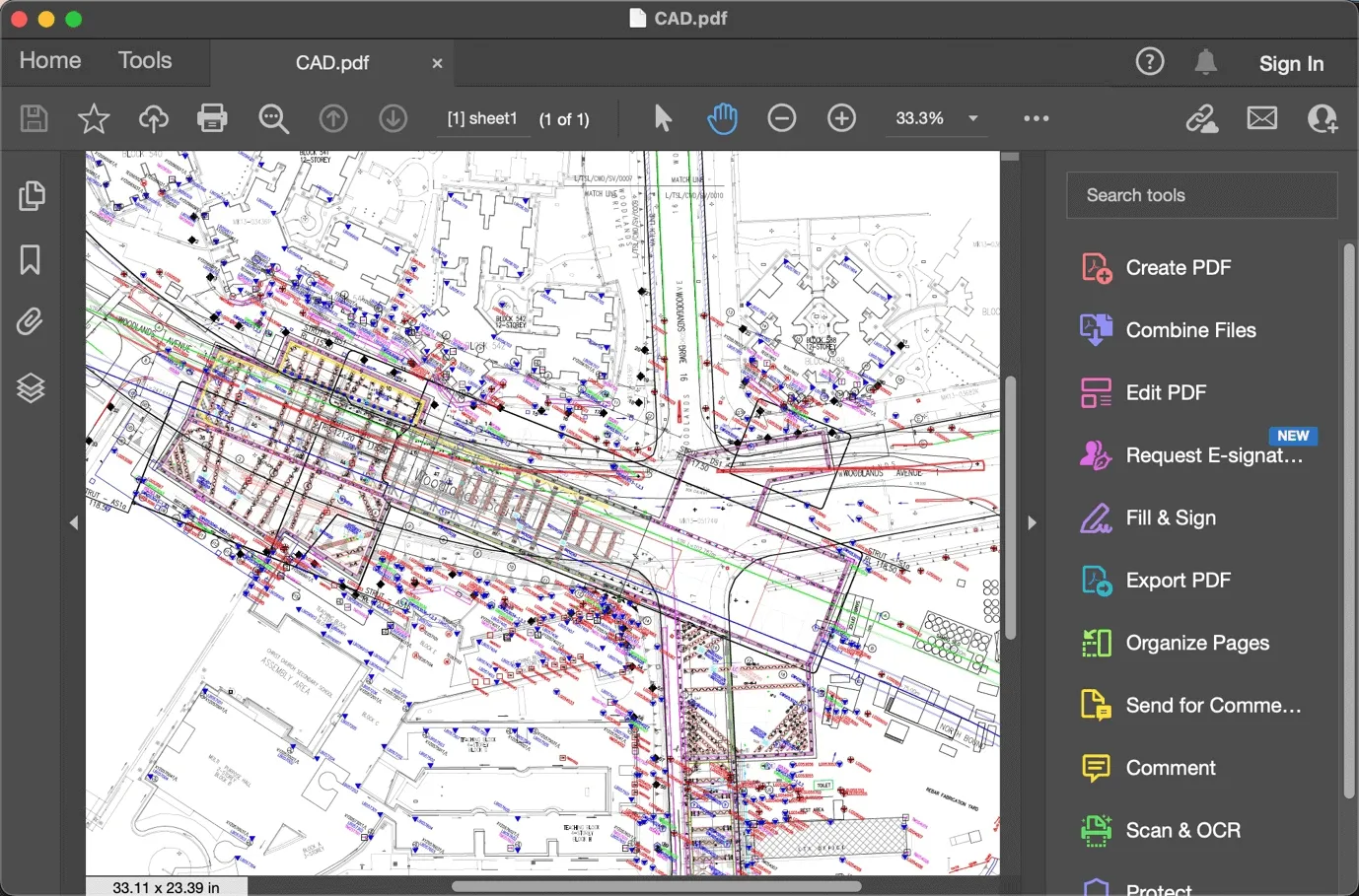Screen dimensions: 1359x896
Task: Open the notifications bell
Action: [x=1205, y=63]
